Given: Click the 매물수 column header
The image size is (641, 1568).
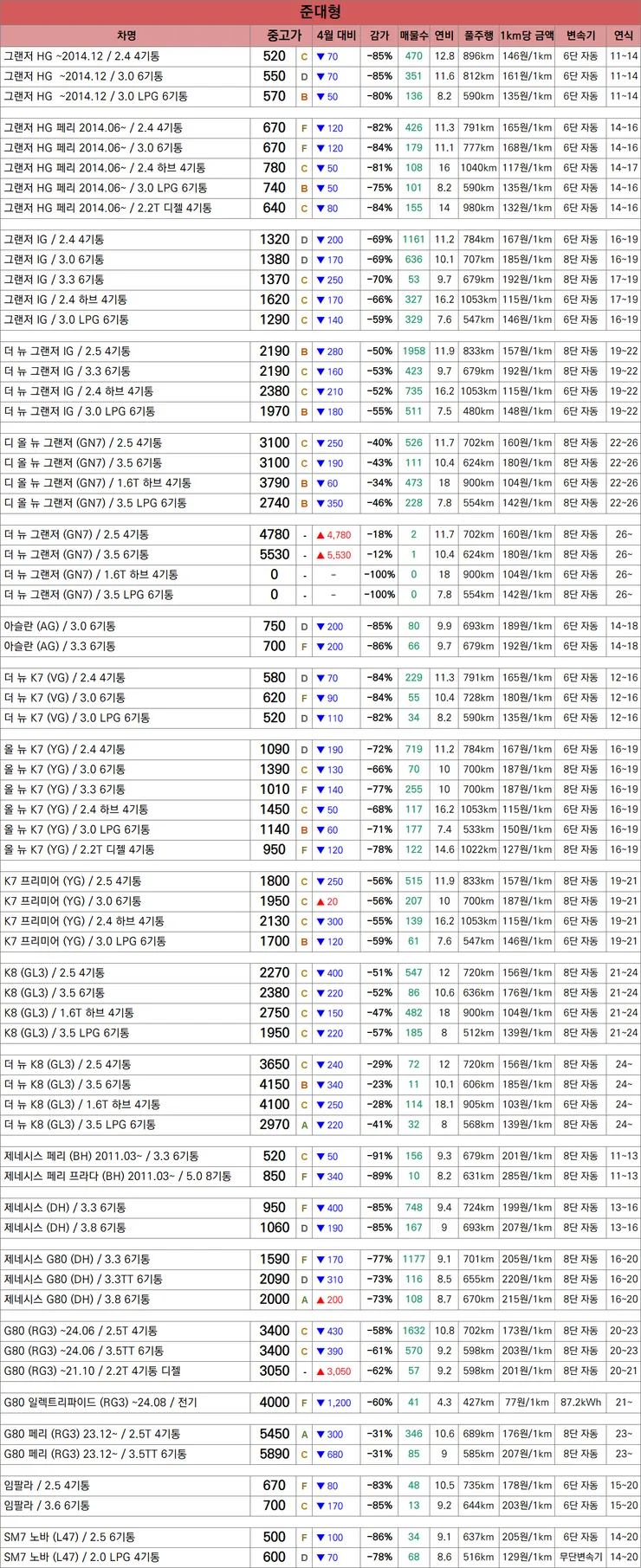Looking at the screenshot, I should coord(414,35).
